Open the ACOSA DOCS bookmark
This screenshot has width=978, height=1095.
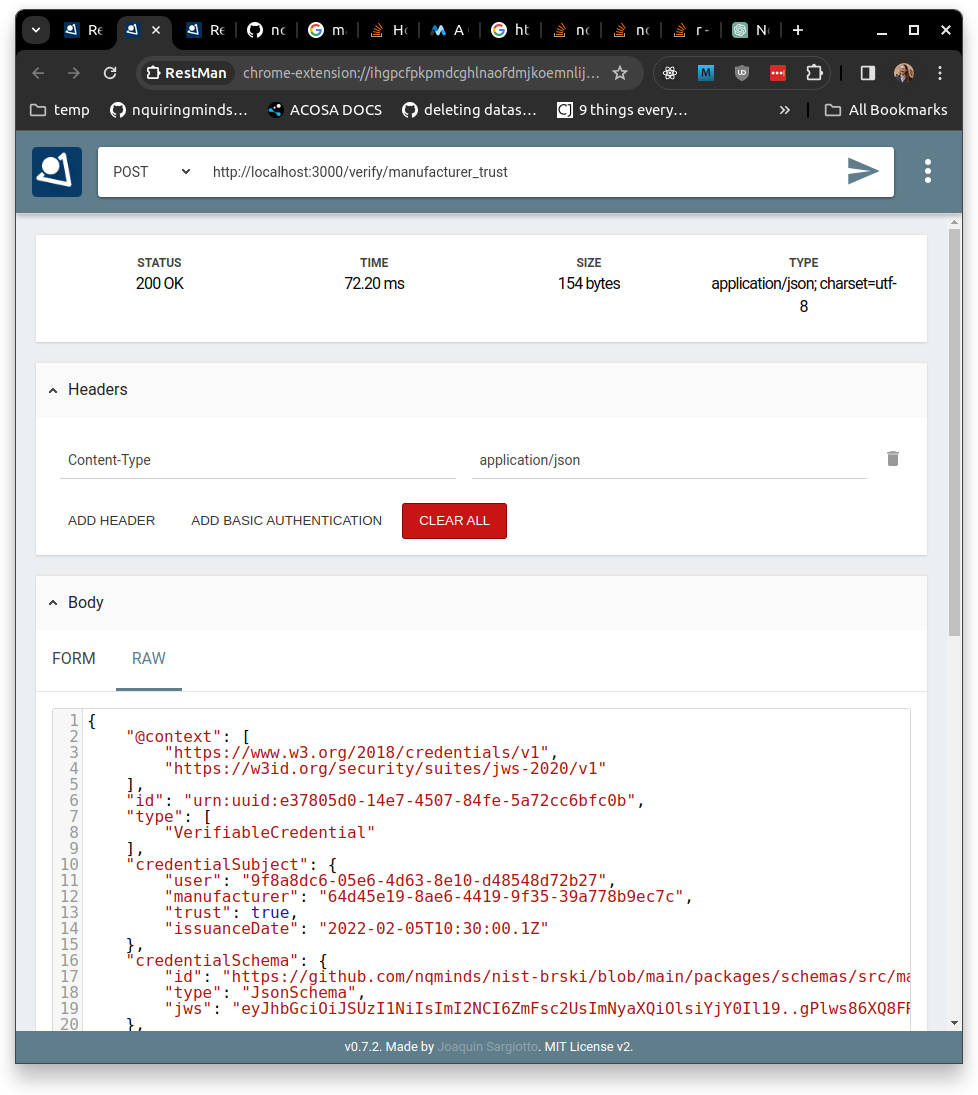click(325, 110)
